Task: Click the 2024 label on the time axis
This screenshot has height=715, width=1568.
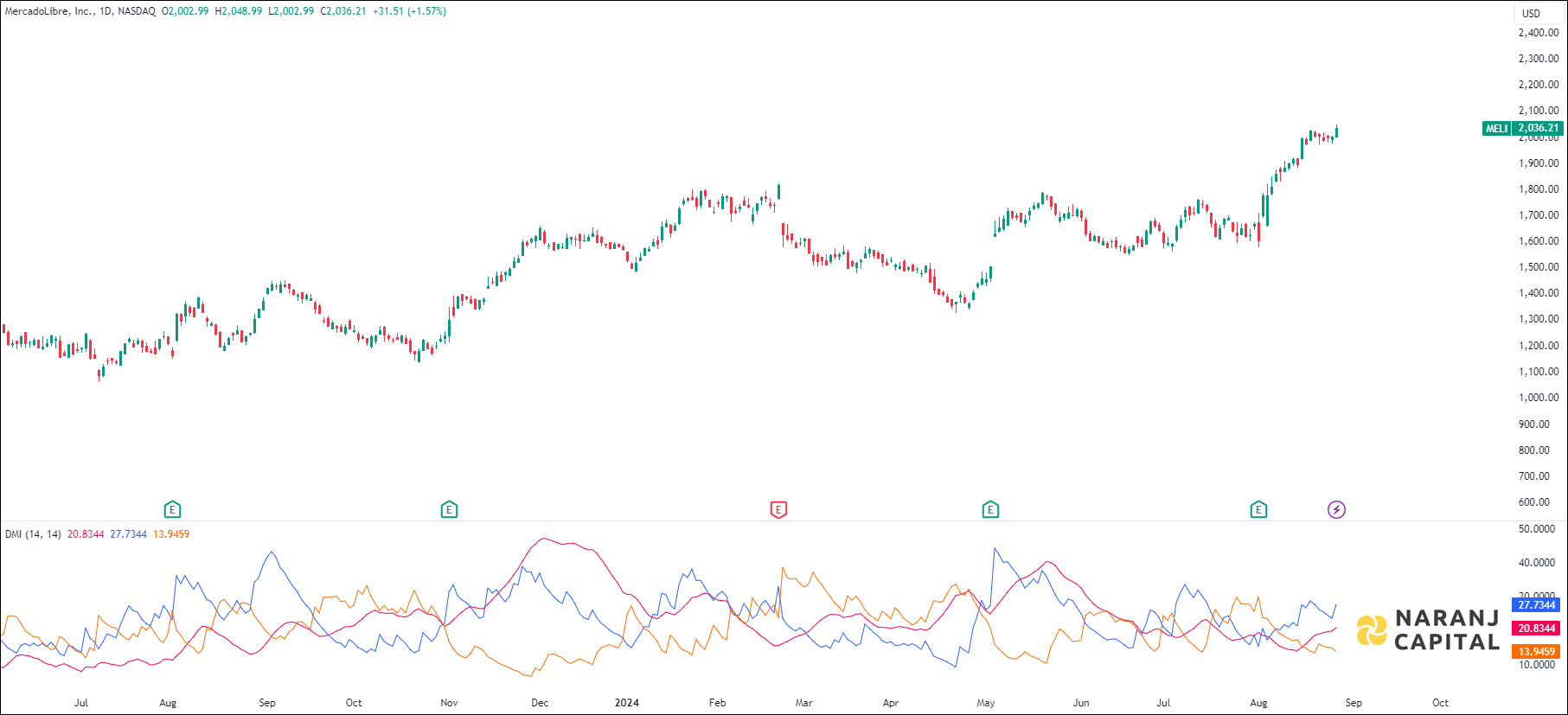Action: point(626,703)
